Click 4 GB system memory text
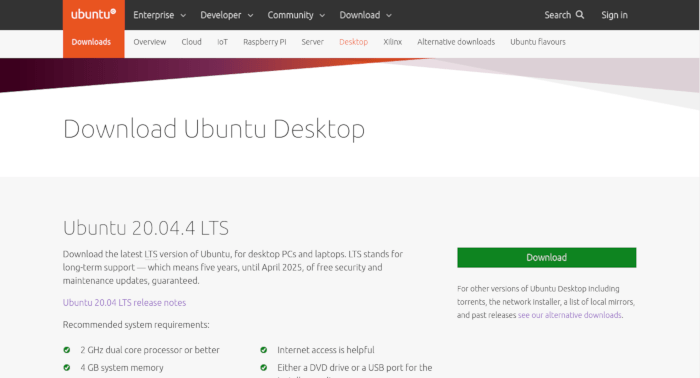The width and height of the screenshot is (700, 378). click(x=122, y=368)
